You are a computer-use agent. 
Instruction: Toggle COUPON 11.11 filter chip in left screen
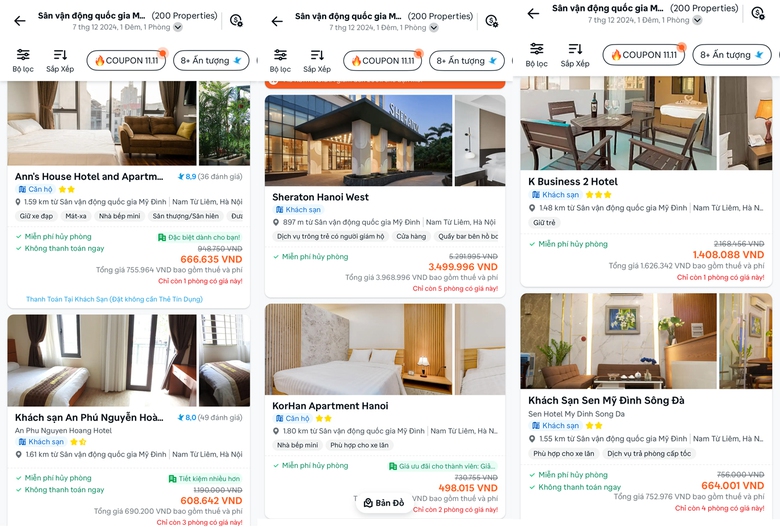[x=126, y=61]
